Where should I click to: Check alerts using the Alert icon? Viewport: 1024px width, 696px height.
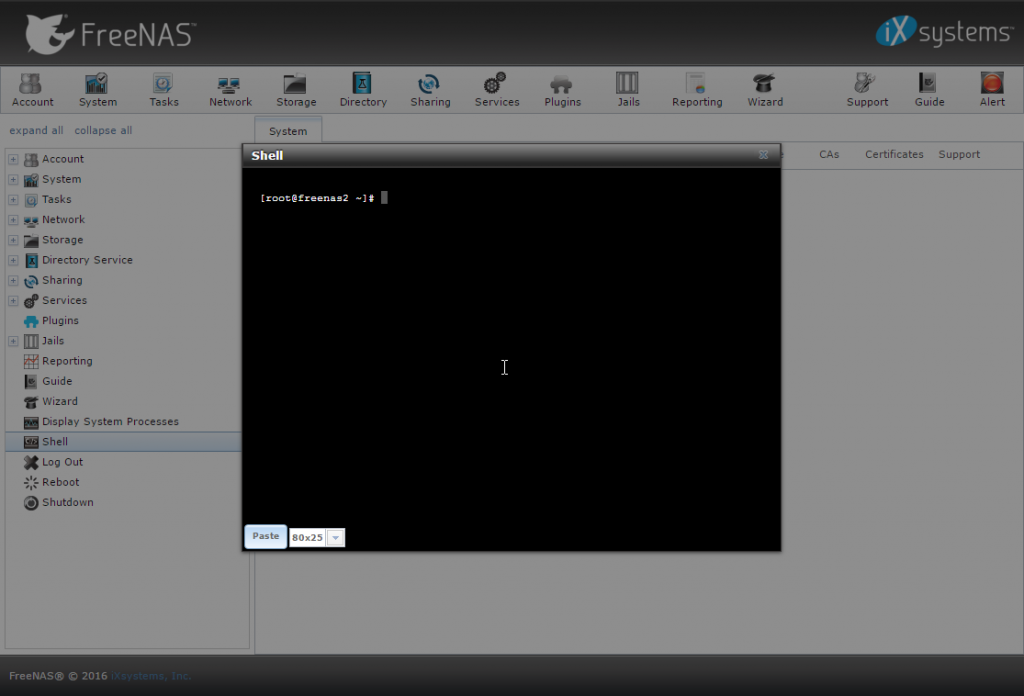(991, 88)
